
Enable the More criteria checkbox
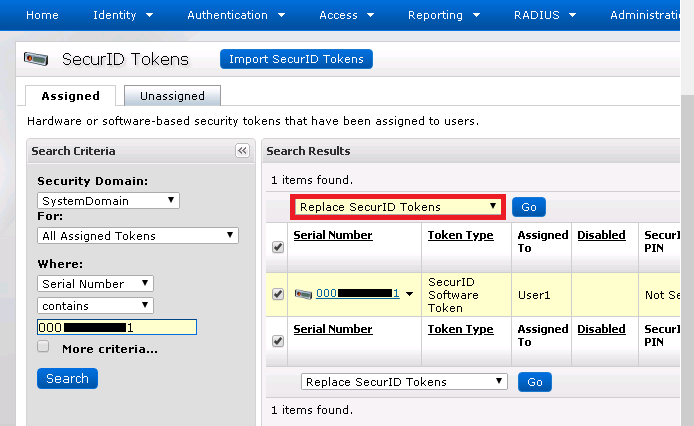(x=43, y=347)
